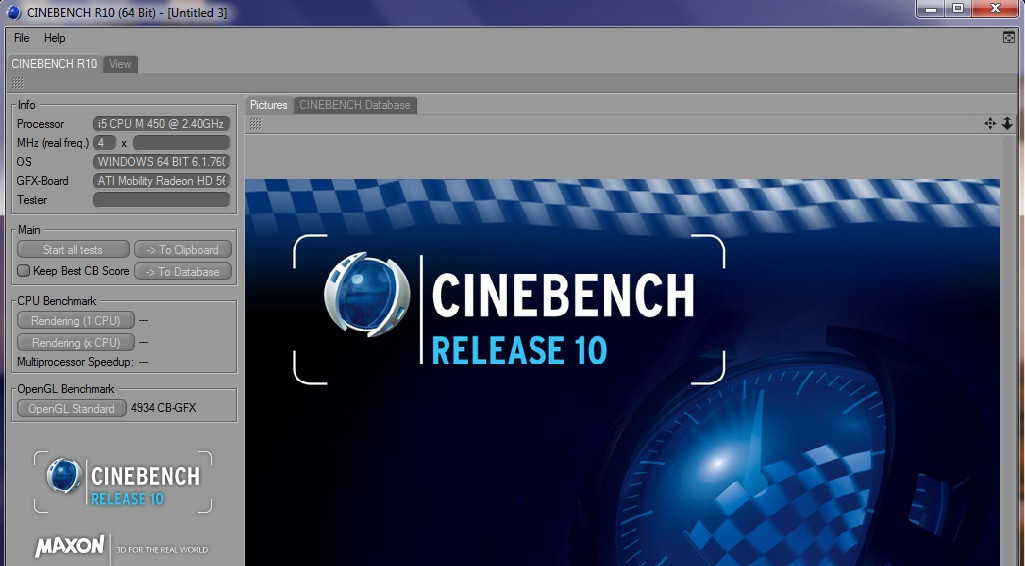Open the Help menu
1025x566 pixels.
[x=54, y=38]
